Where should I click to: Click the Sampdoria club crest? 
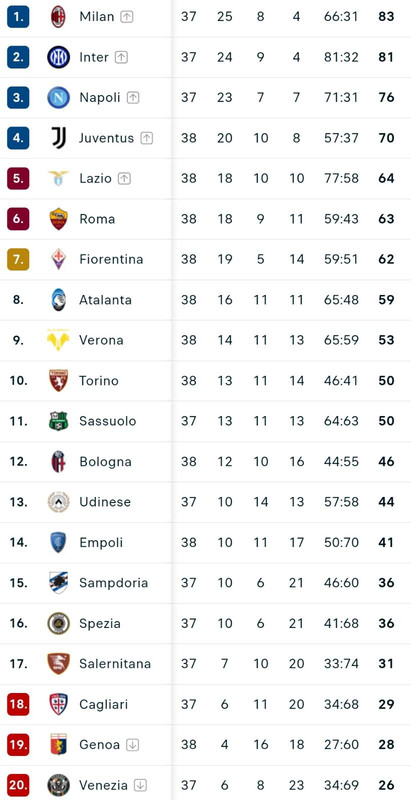click(x=58, y=583)
